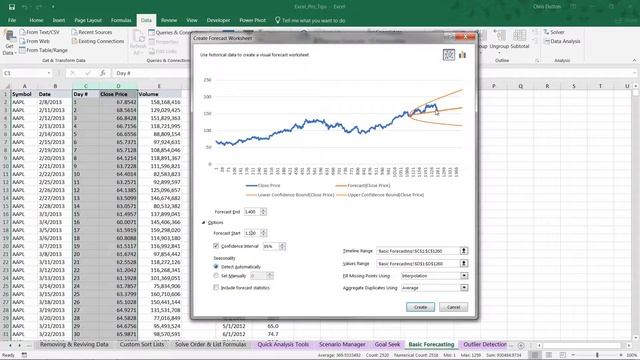Adjust Forecast End spinner
This screenshot has width=640, height=360.
(x=263, y=211)
